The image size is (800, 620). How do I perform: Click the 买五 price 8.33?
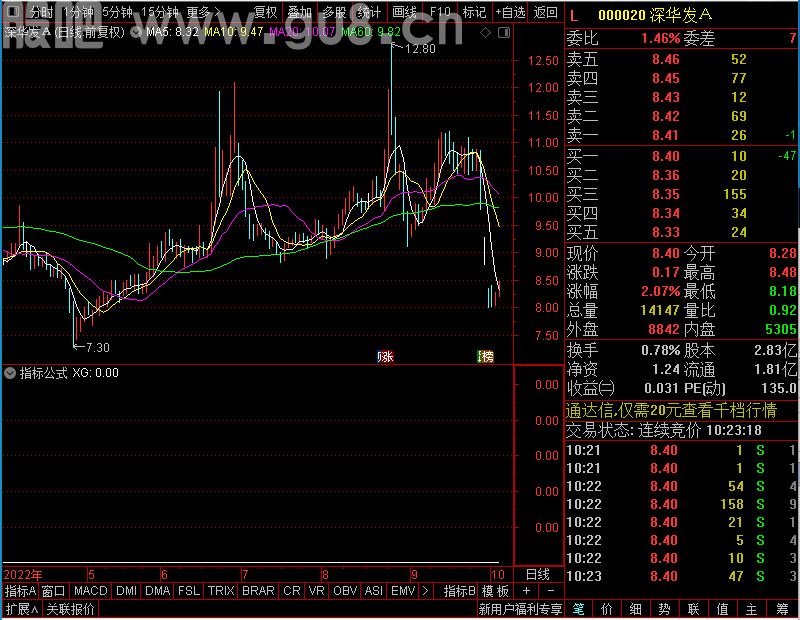coord(666,232)
